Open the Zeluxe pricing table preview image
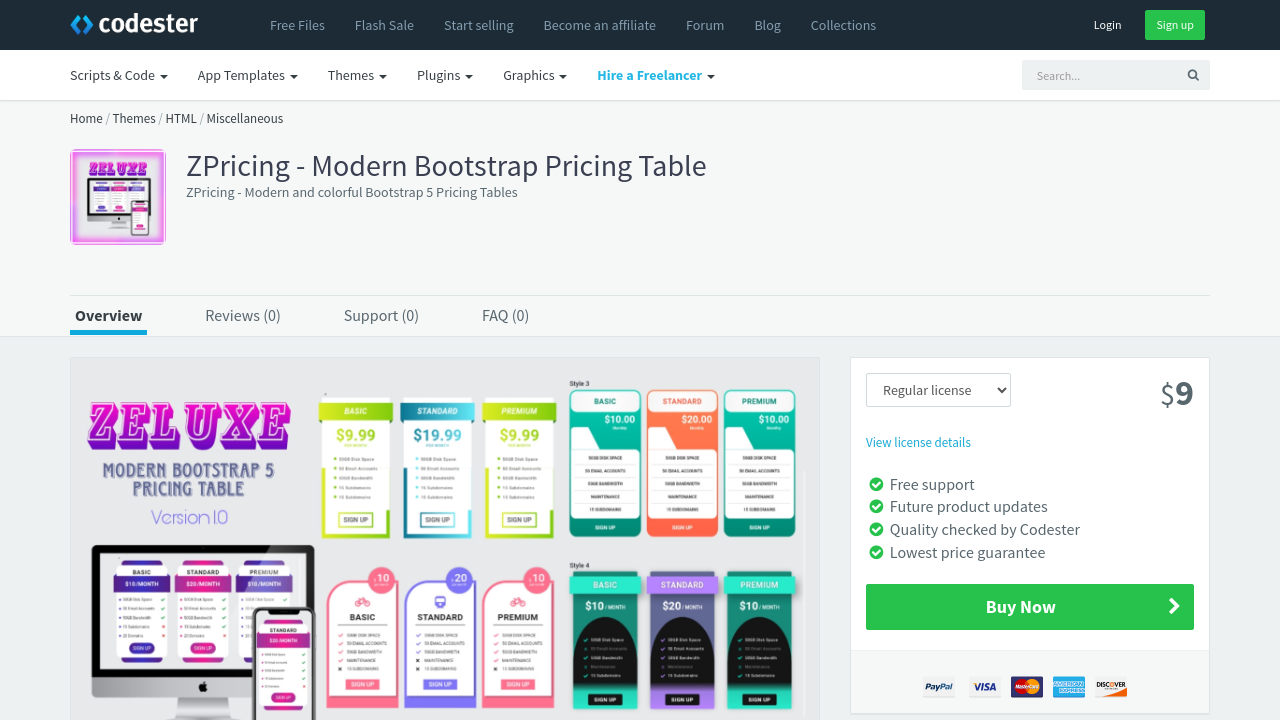Screen dimensions: 1280x720 point(445,539)
